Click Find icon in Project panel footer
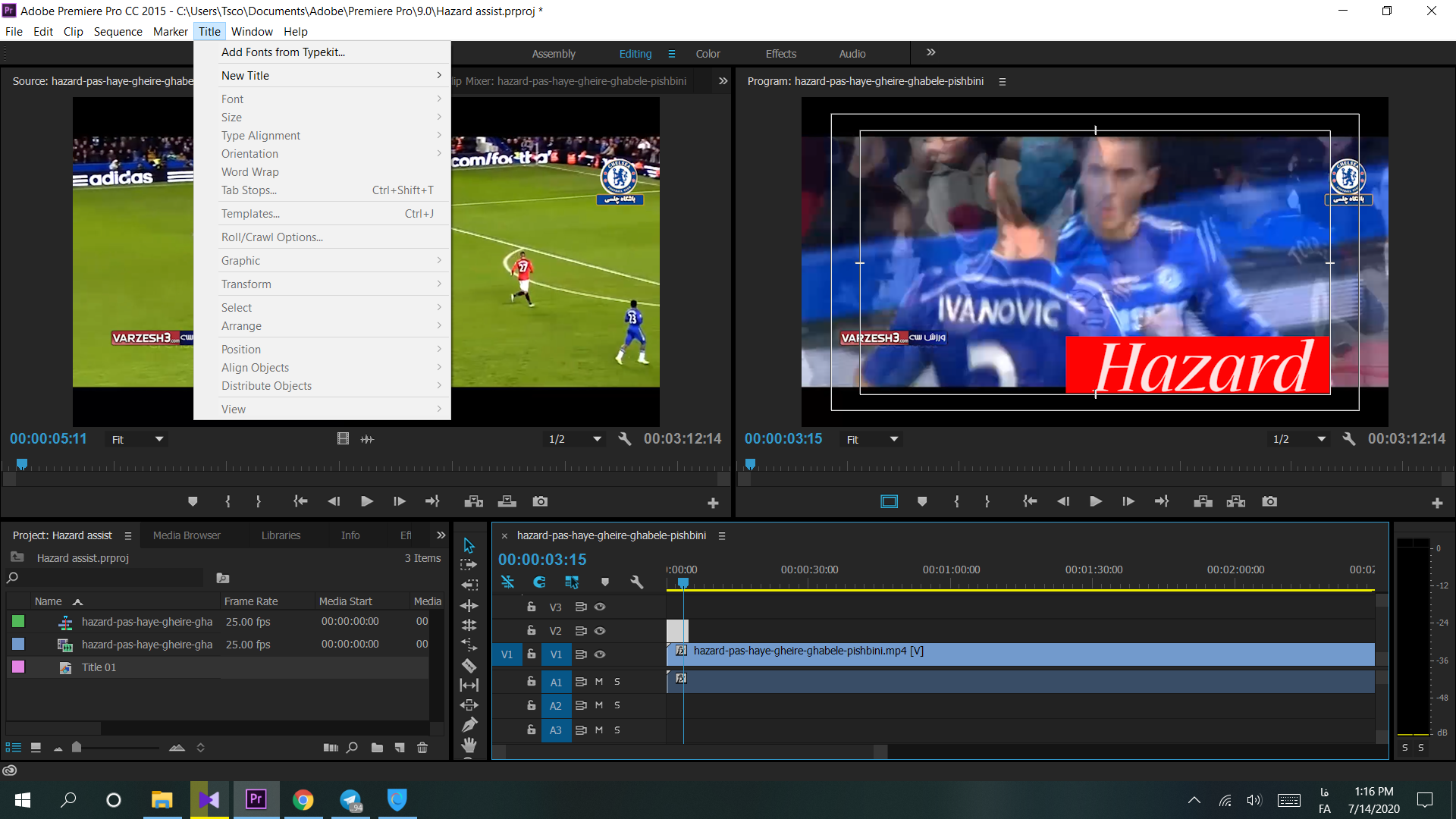Screen dimensions: 1456x819 [352, 748]
